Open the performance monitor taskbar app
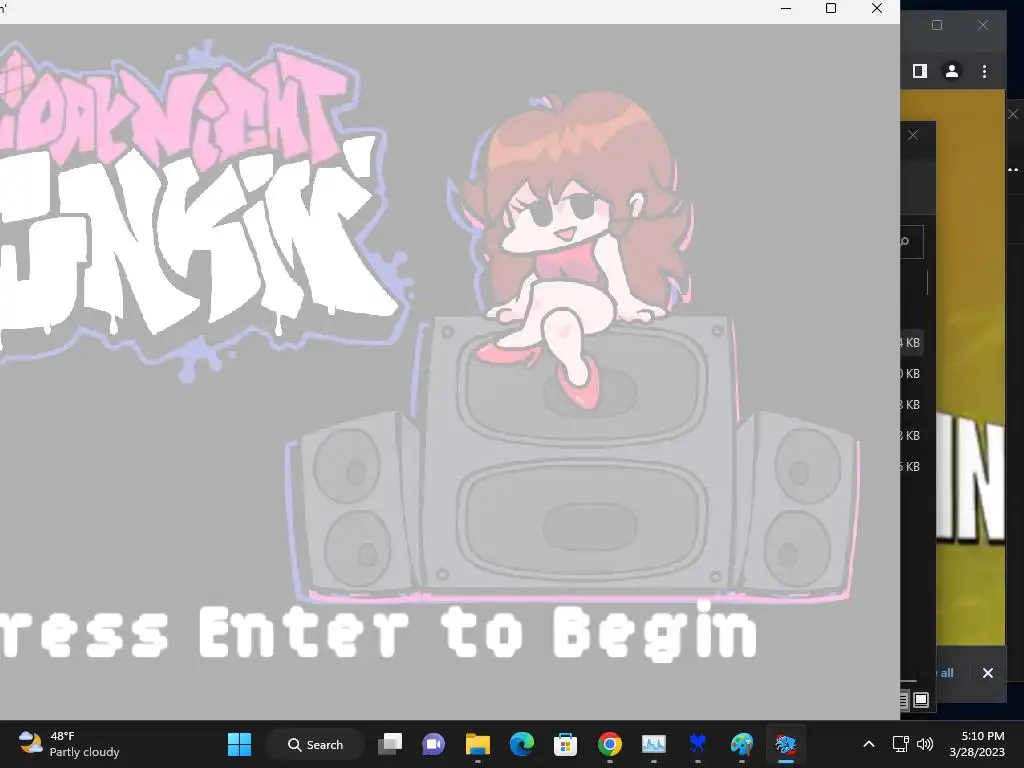 click(653, 744)
